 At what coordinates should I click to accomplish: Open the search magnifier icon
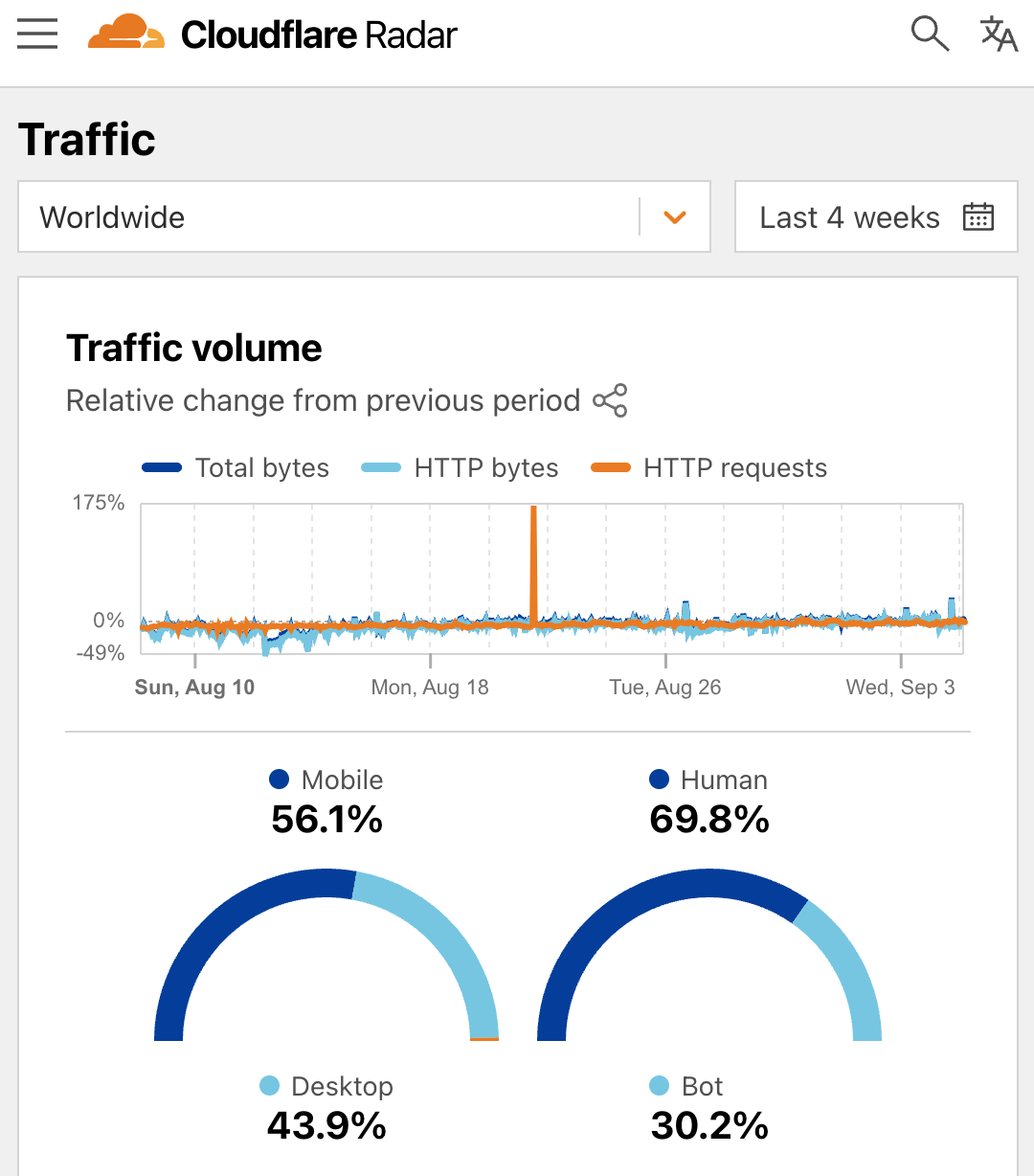(x=930, y=34)
